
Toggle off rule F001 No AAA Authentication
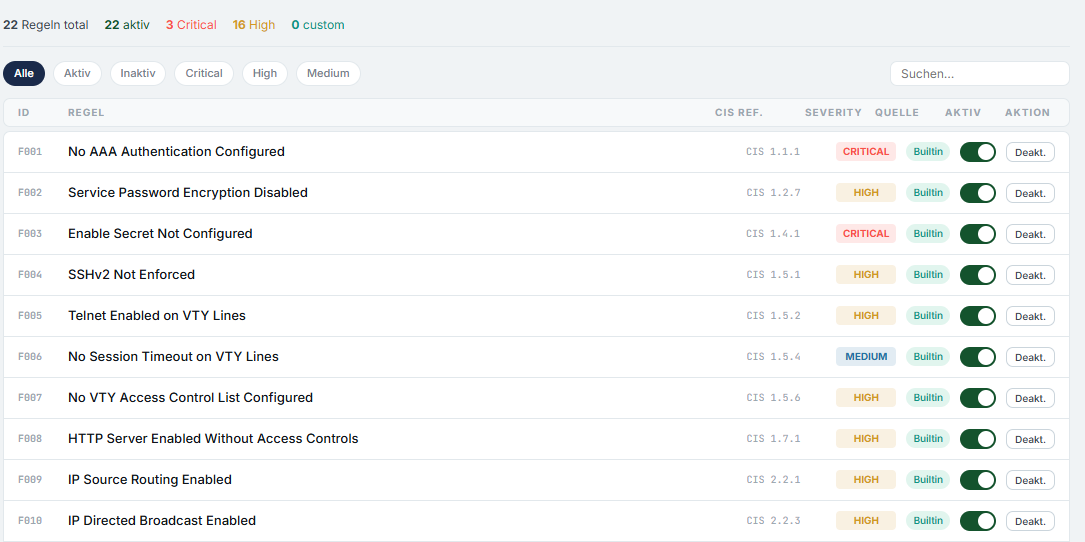(977, 152)
